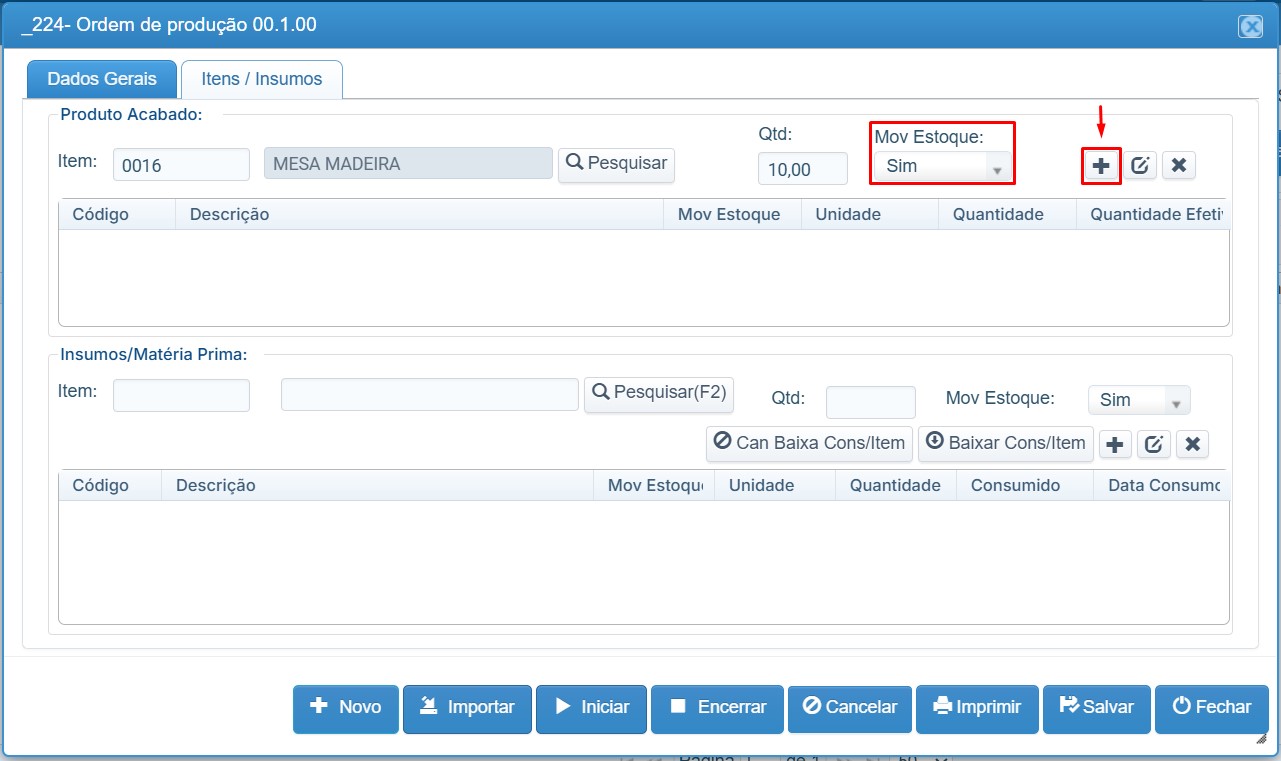1281x761 pixels.
Task: Click Can Baixa Cons/Item button
Action: point(810,444)
